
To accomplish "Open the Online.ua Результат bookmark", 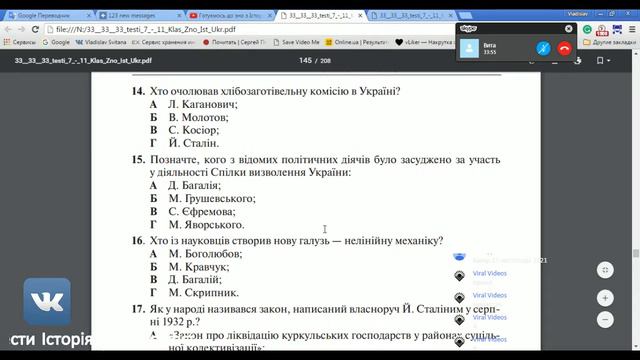I will 356,42.
